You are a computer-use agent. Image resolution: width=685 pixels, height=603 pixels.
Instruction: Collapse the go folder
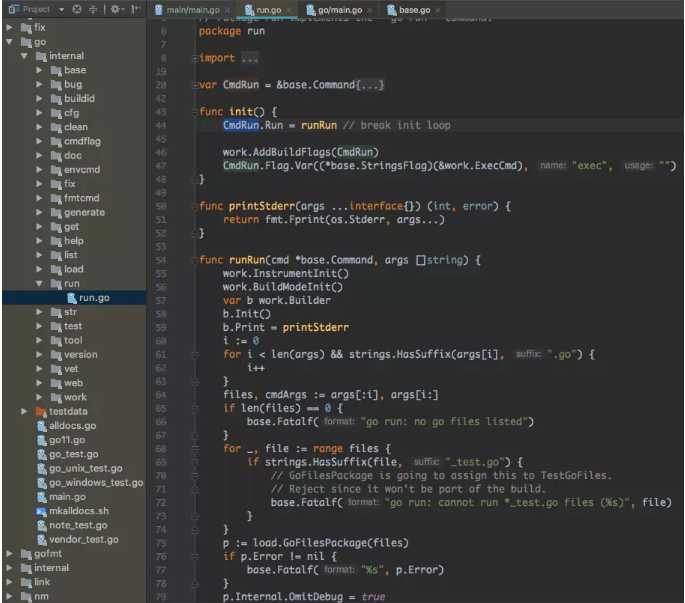pos(9,42)
